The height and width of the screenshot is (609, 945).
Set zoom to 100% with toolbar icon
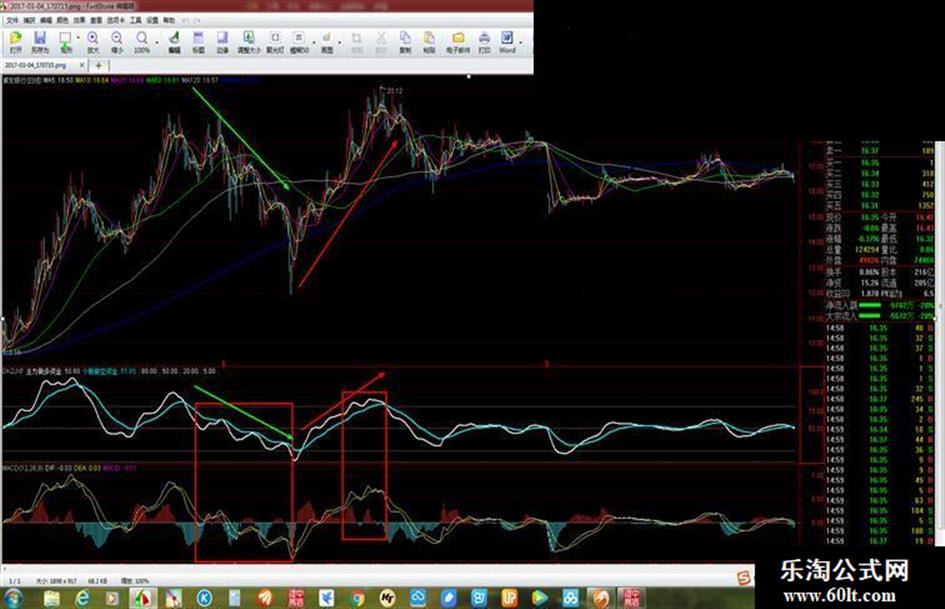click(x=142, y=42)
